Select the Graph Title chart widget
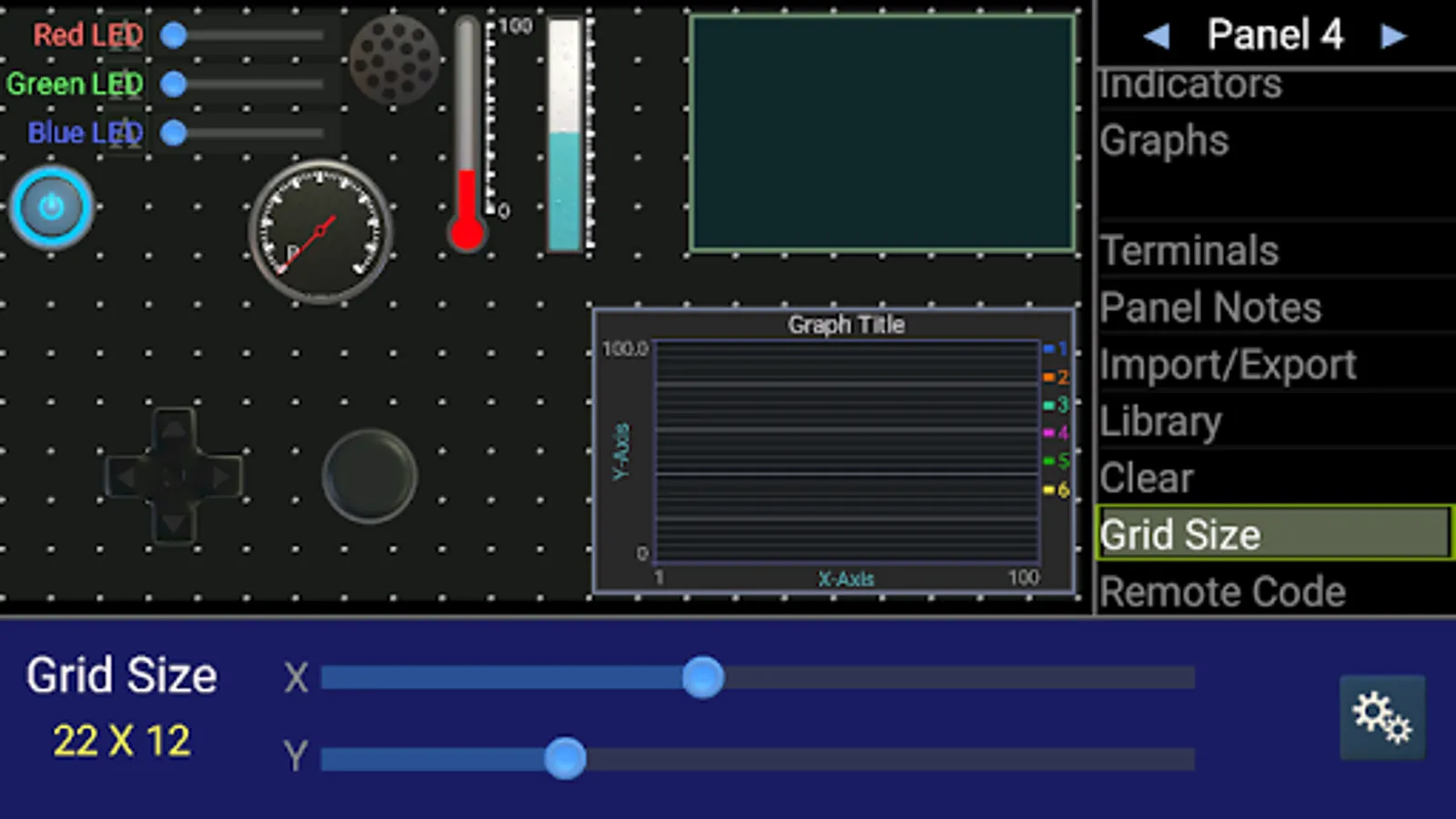 coord(834,451)
